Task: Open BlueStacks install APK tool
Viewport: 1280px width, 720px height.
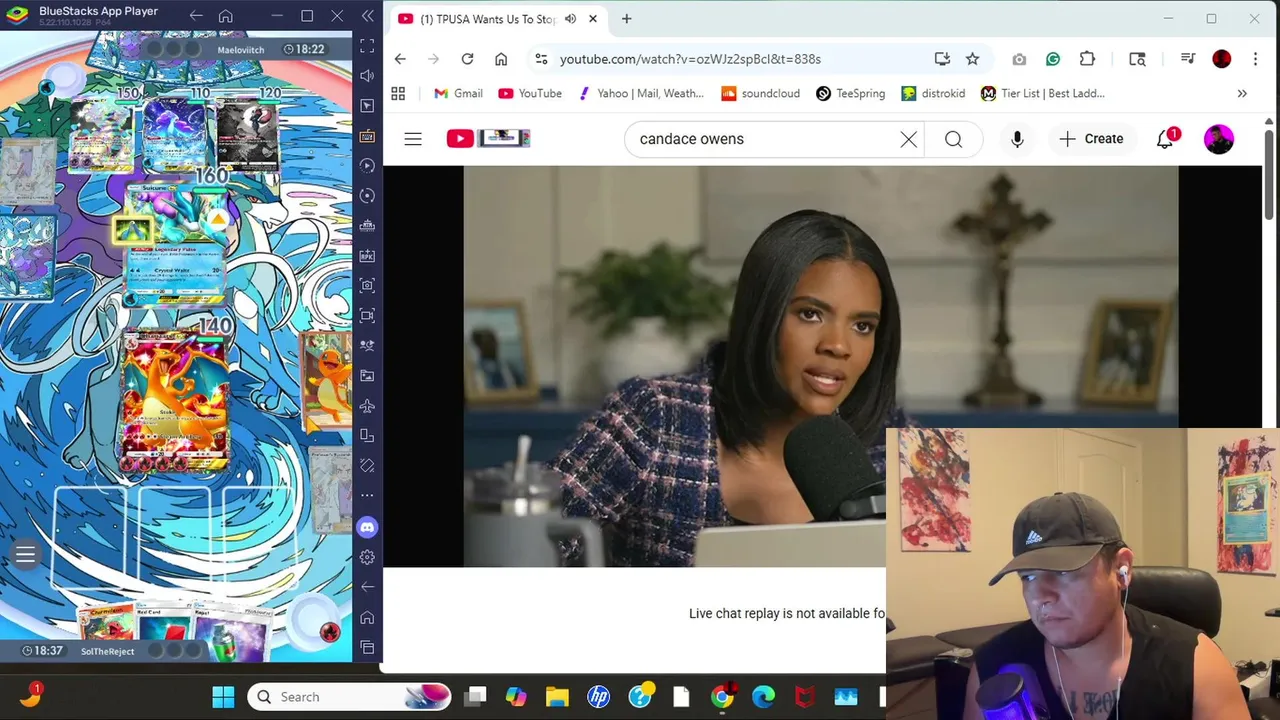Action: 367,256
